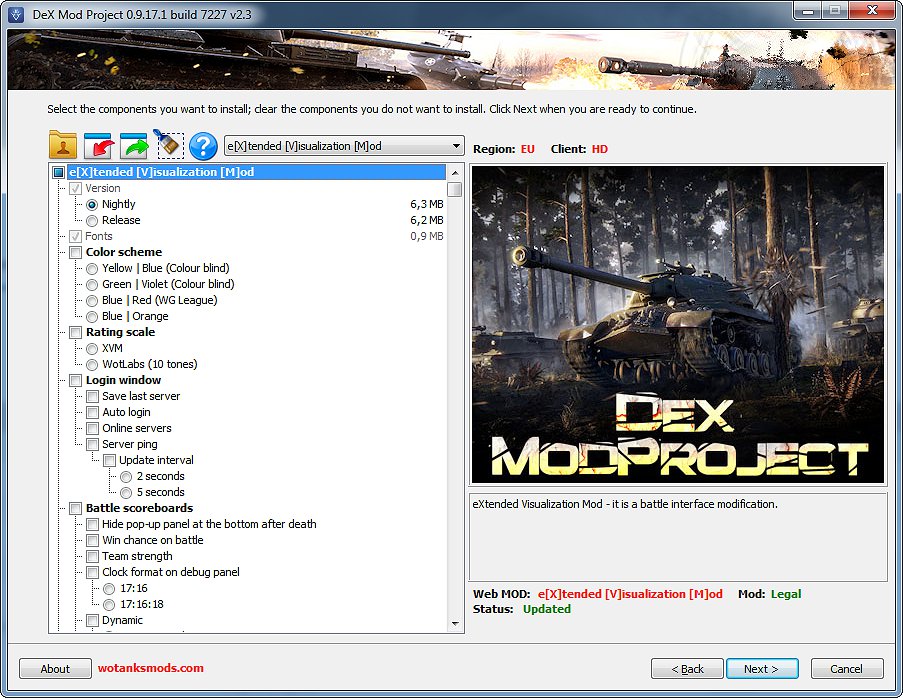Choose Yellow | Blue (Colour blind) option
The height and width of the screenshot is (698, 903).
pos(92,268)
